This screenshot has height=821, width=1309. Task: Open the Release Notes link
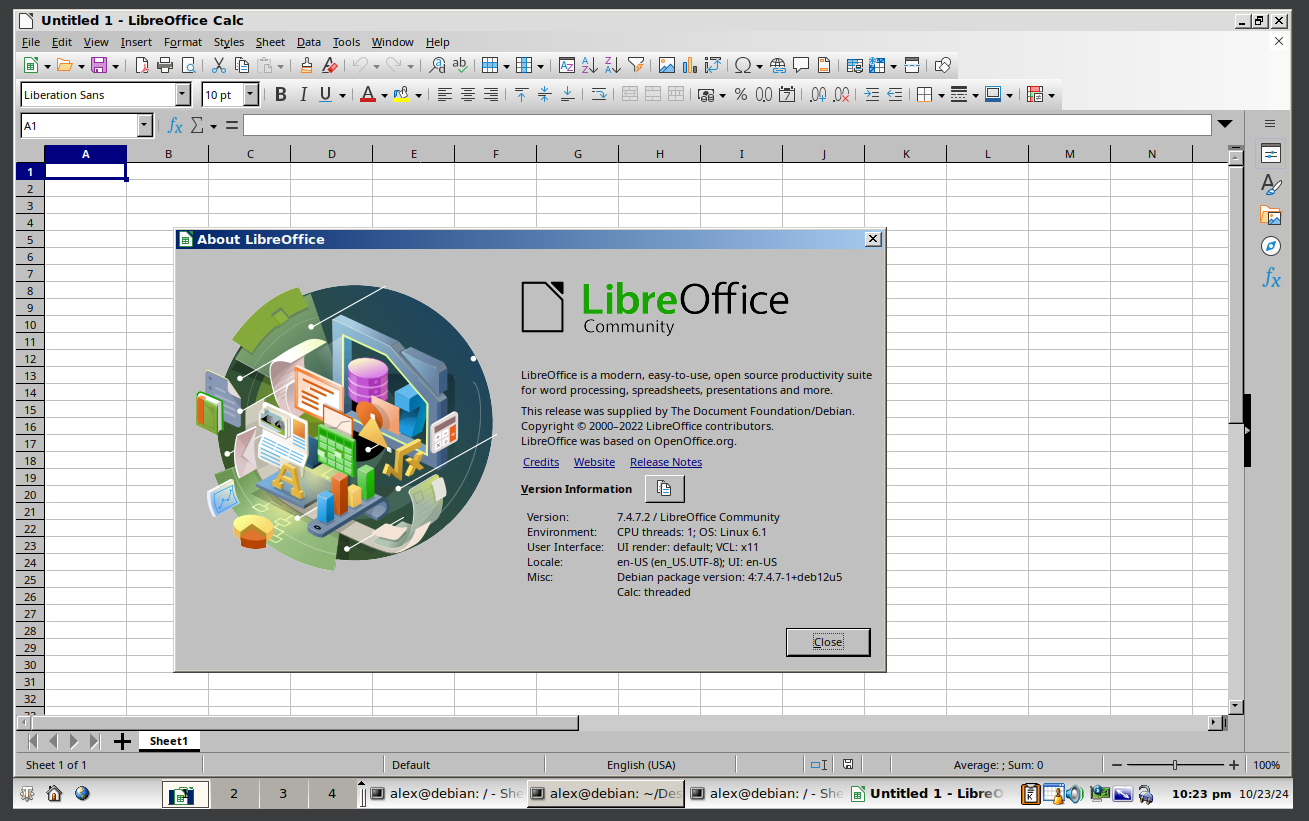click(666, 462)
